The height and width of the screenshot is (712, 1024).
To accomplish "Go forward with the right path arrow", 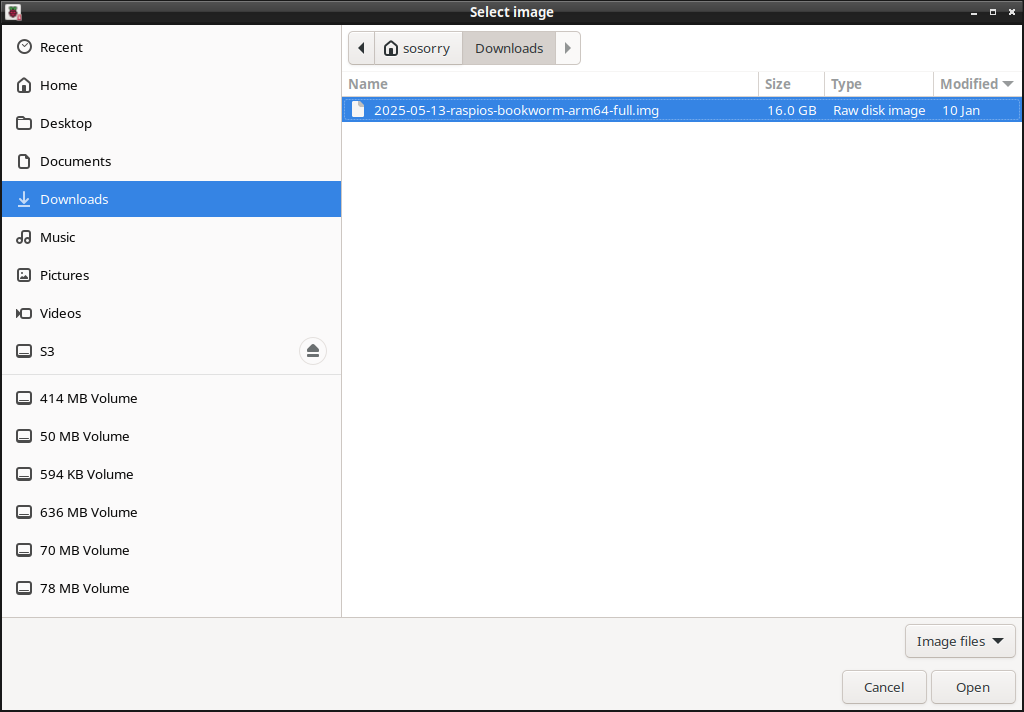I will click(x=568, y=48).
